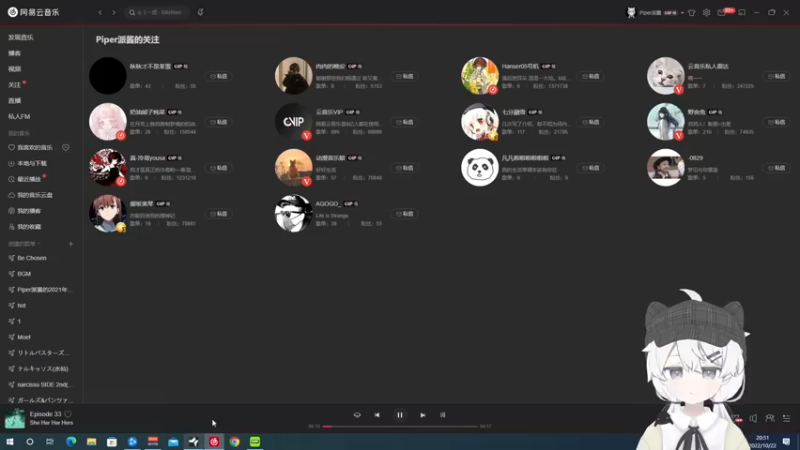Open 私人FM in the sidebar
800x450 pixels.
pos(19,116)
